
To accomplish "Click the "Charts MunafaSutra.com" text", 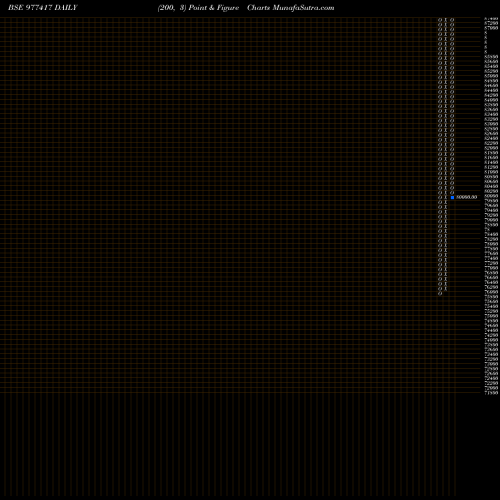I will 291,8.
